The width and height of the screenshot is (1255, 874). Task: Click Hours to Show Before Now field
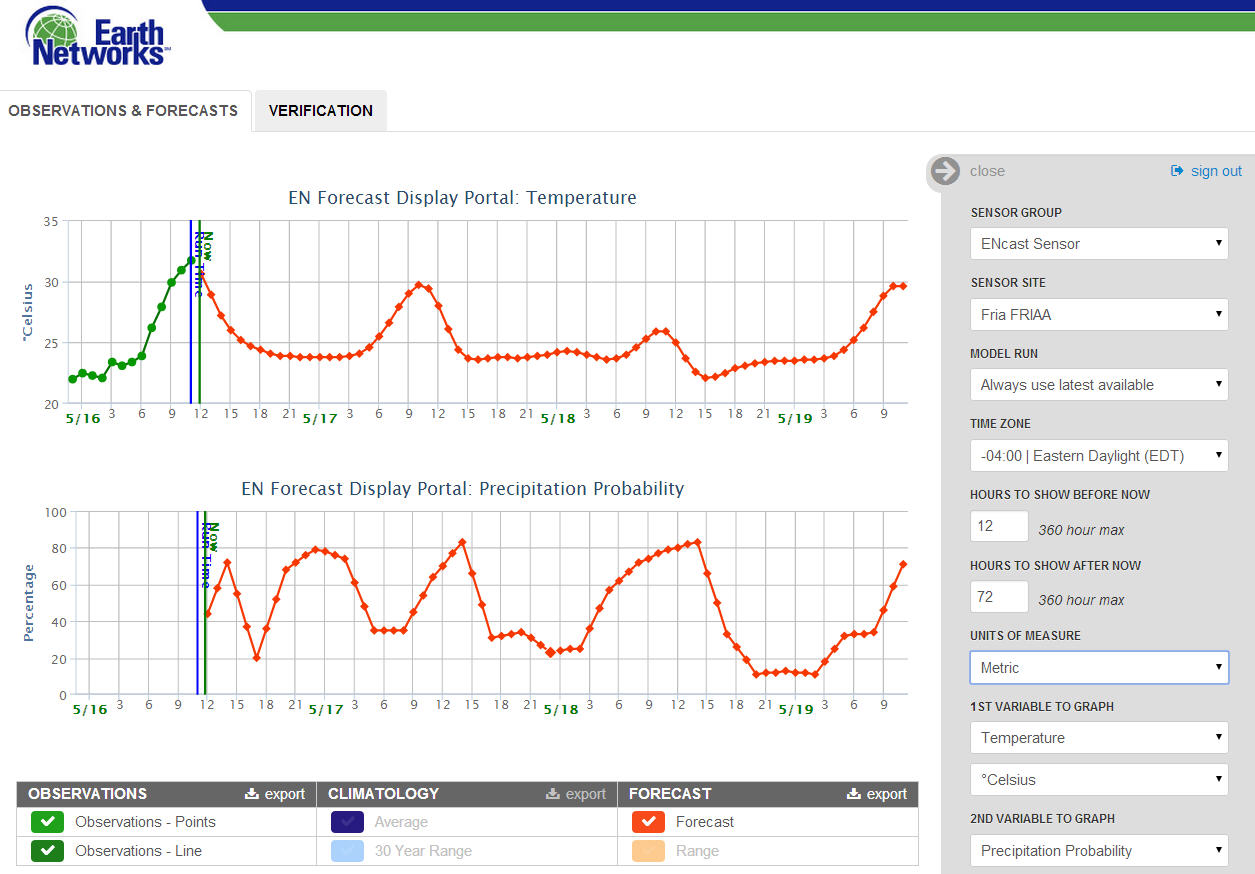pyautogui.click(x=999, y=526)
